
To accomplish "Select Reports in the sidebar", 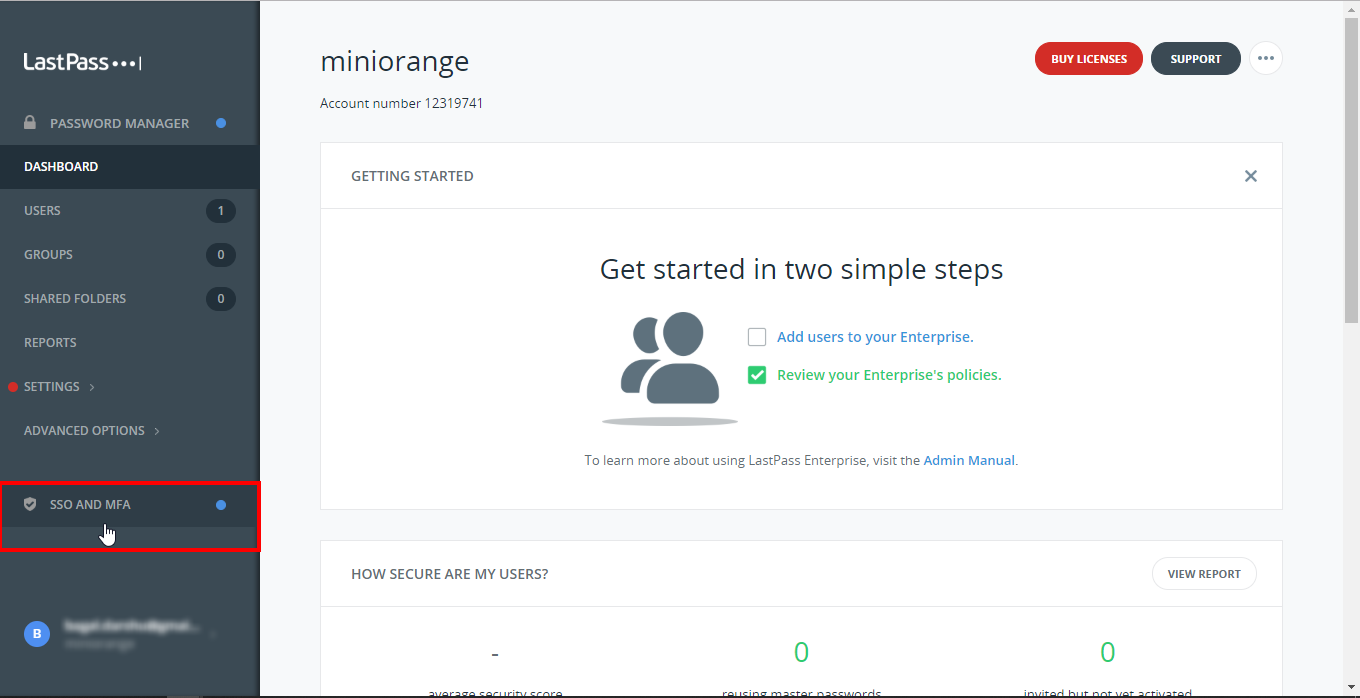I will (50, 342).
